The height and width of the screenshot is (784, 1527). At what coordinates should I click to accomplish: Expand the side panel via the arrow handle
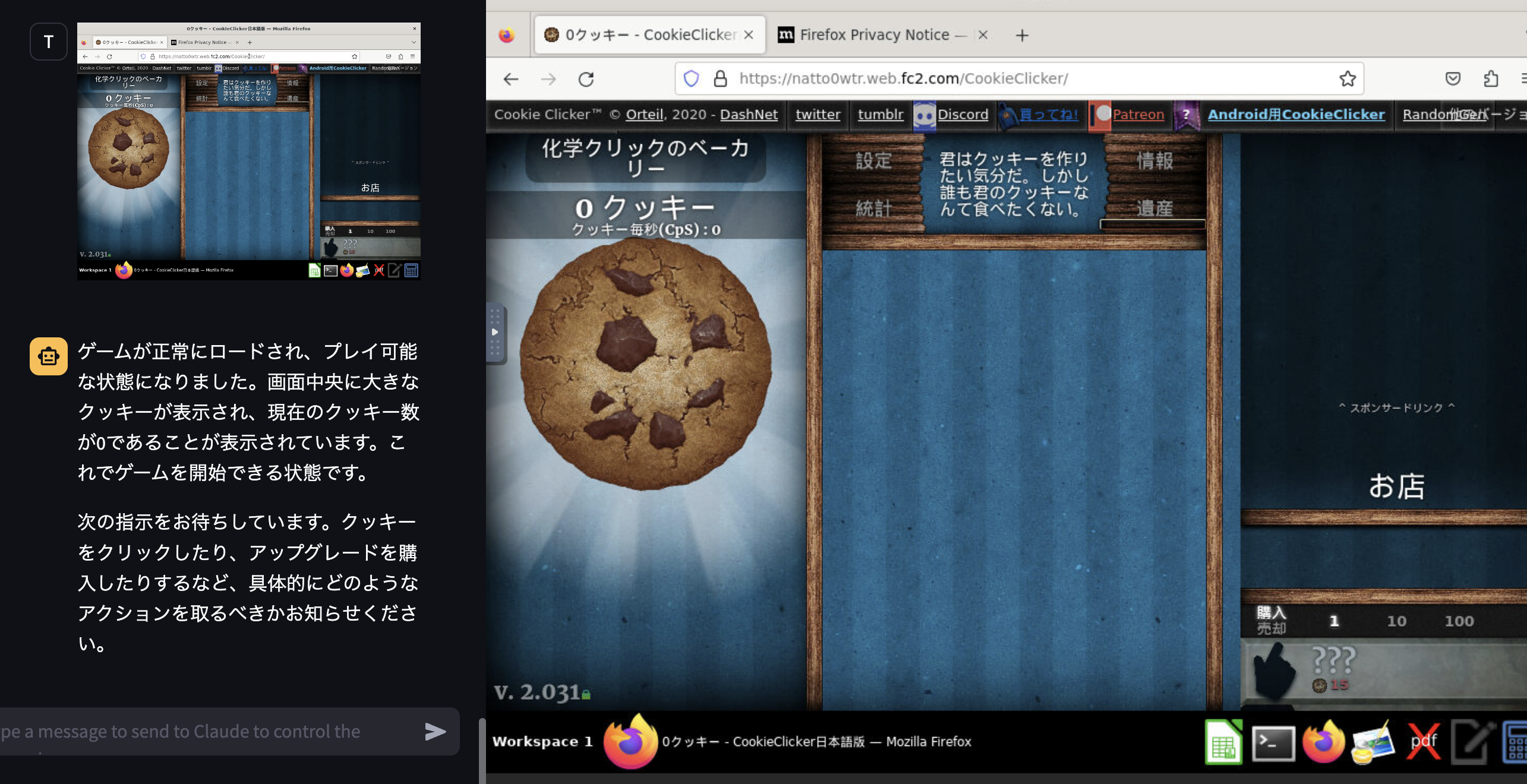[495, 333]
